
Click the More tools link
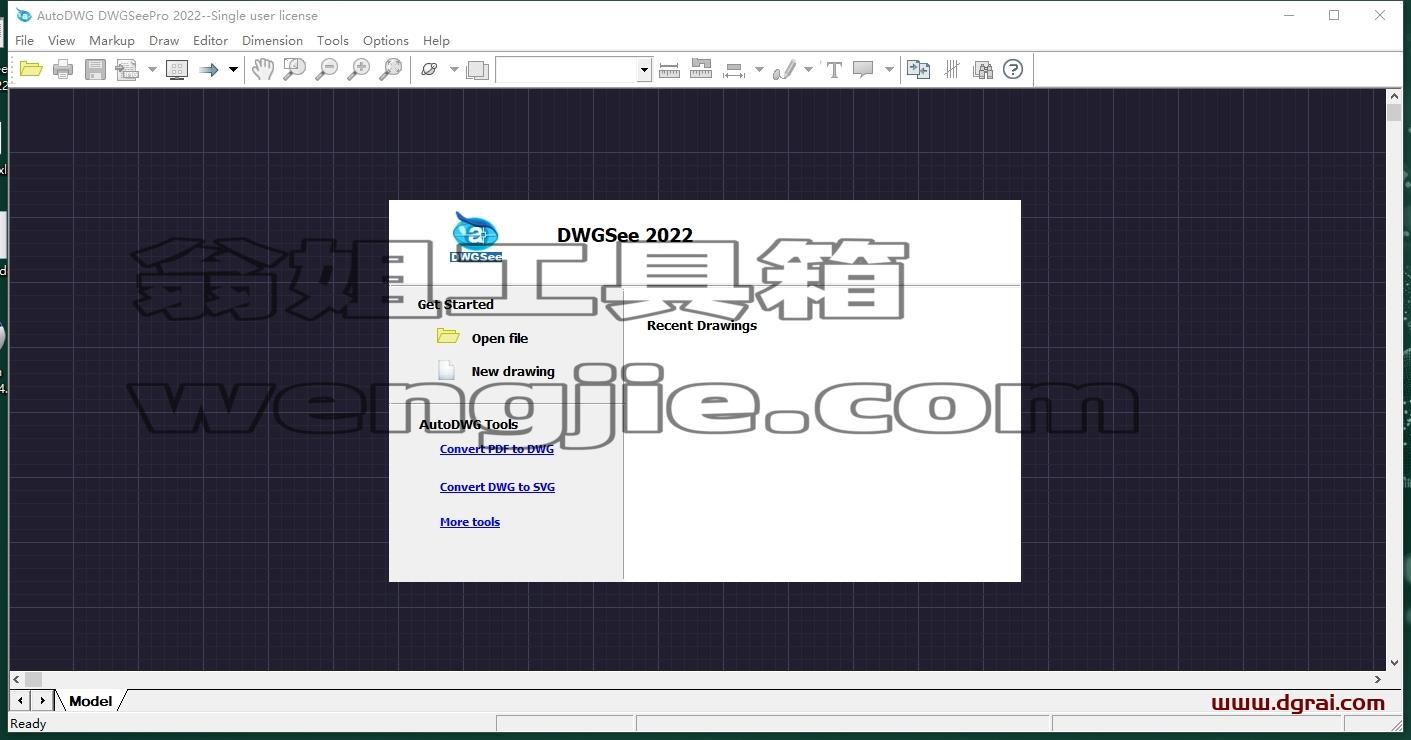click(470, 522)
